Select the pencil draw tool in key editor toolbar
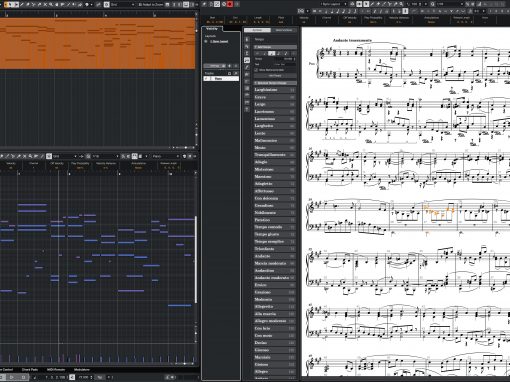 pos(7,156)
